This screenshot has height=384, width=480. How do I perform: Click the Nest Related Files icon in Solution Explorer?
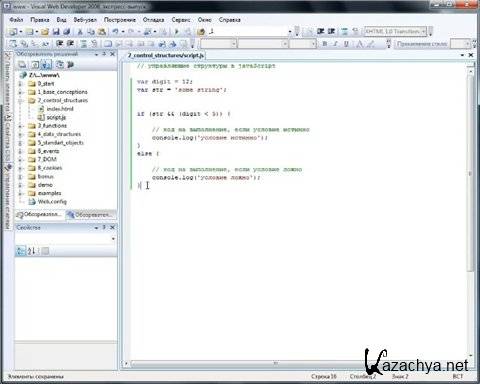pos(46,65)
